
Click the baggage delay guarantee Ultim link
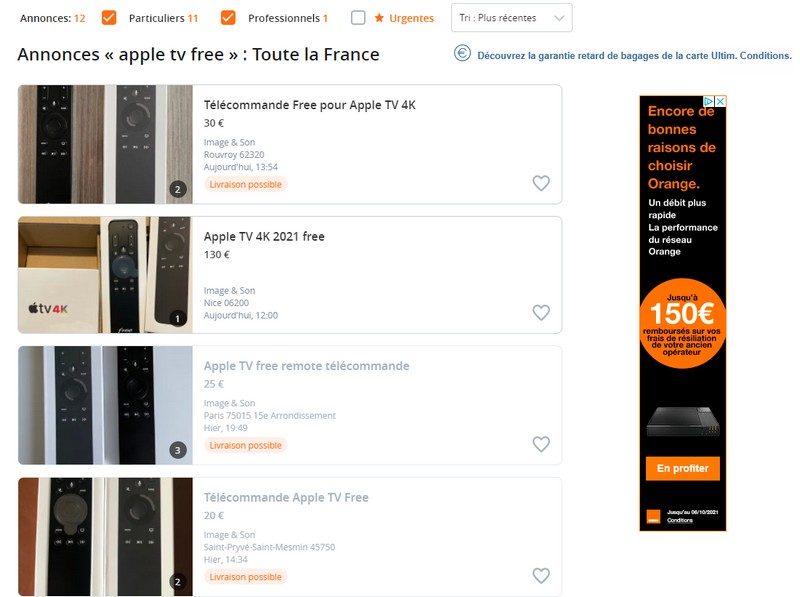pyautogui.click(x=634, y=55)
